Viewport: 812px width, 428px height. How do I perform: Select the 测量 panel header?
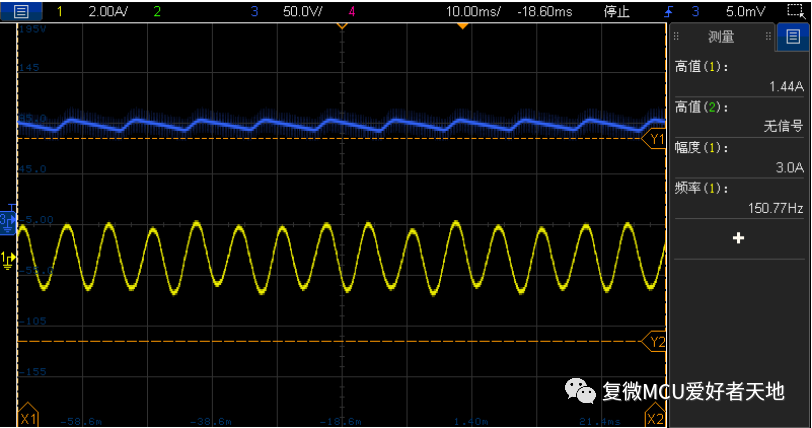(720, 37)
